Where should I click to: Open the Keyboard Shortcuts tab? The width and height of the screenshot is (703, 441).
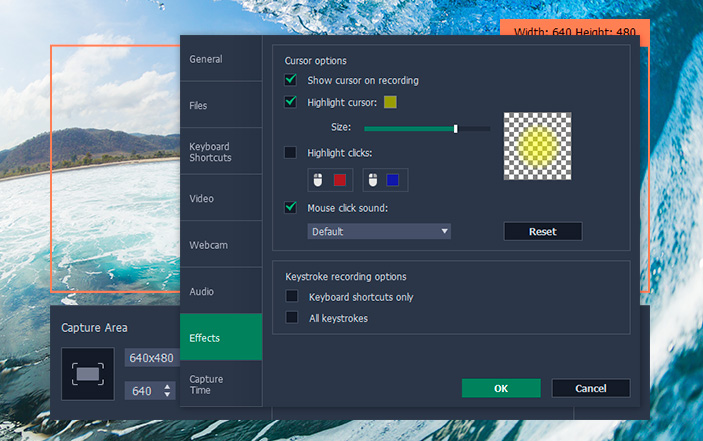click(x=221, y=152)
